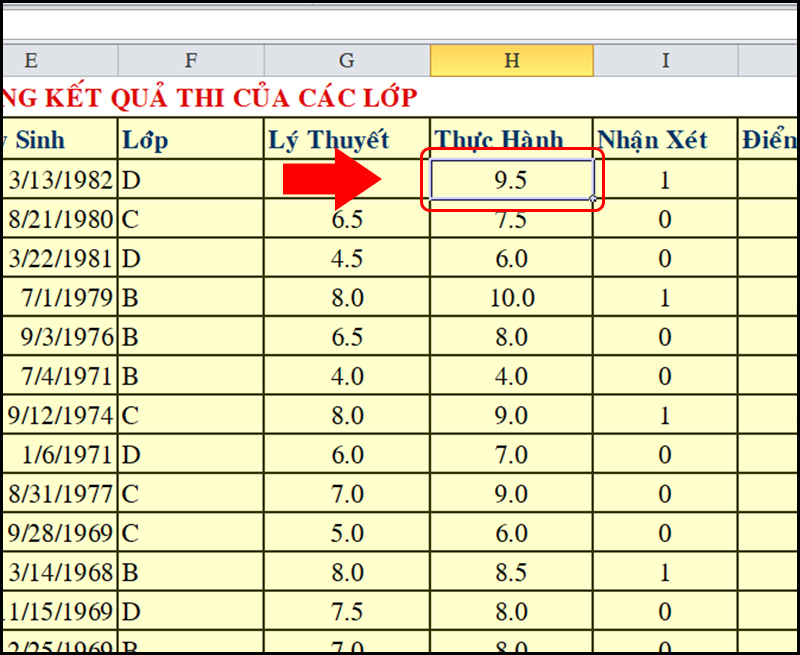Click column I header letter
Screen dimensions: 800x655
(665, 61)
